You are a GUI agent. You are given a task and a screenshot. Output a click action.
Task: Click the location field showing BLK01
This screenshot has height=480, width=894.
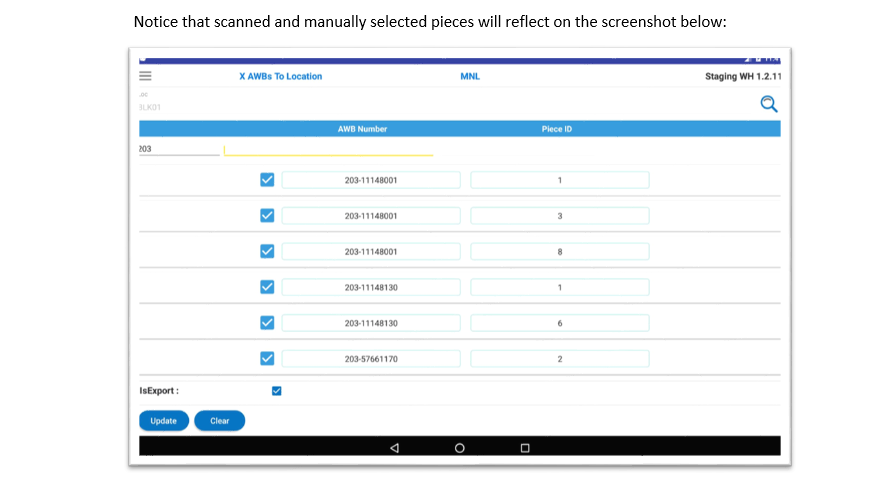[x=151, y=107]
